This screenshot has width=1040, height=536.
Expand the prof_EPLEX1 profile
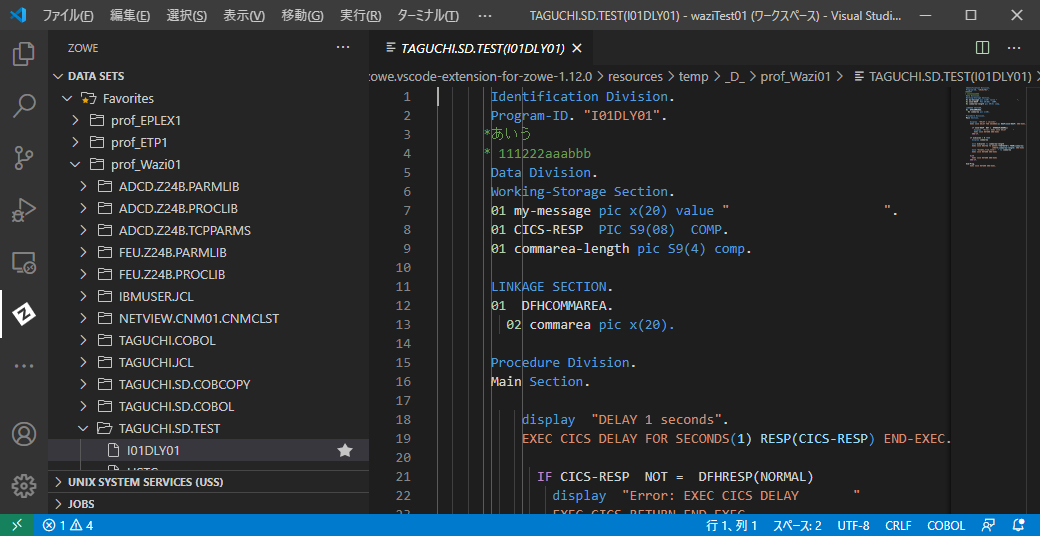tap(75, 121)
